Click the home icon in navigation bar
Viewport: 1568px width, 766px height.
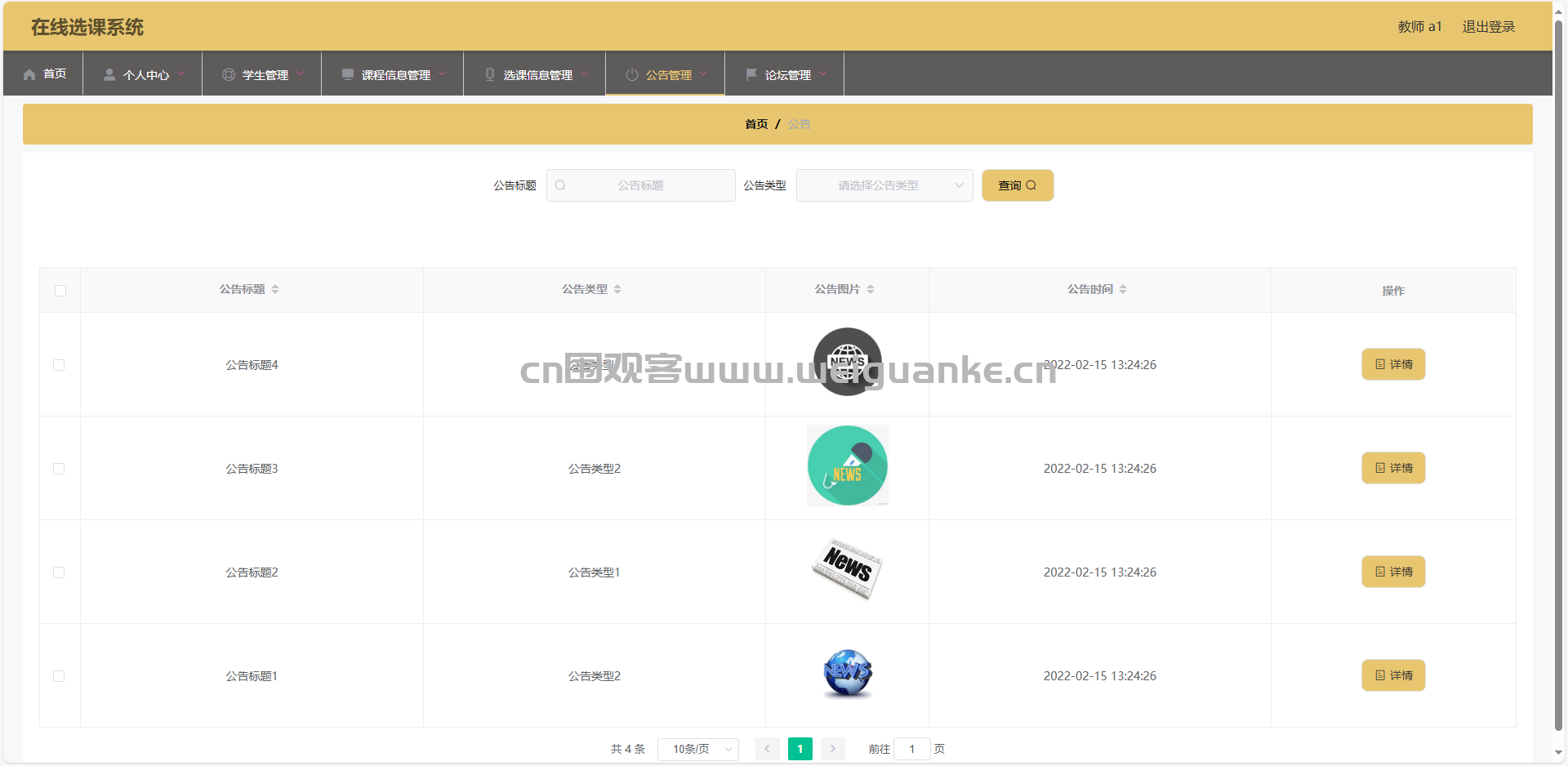coord(29,74)
